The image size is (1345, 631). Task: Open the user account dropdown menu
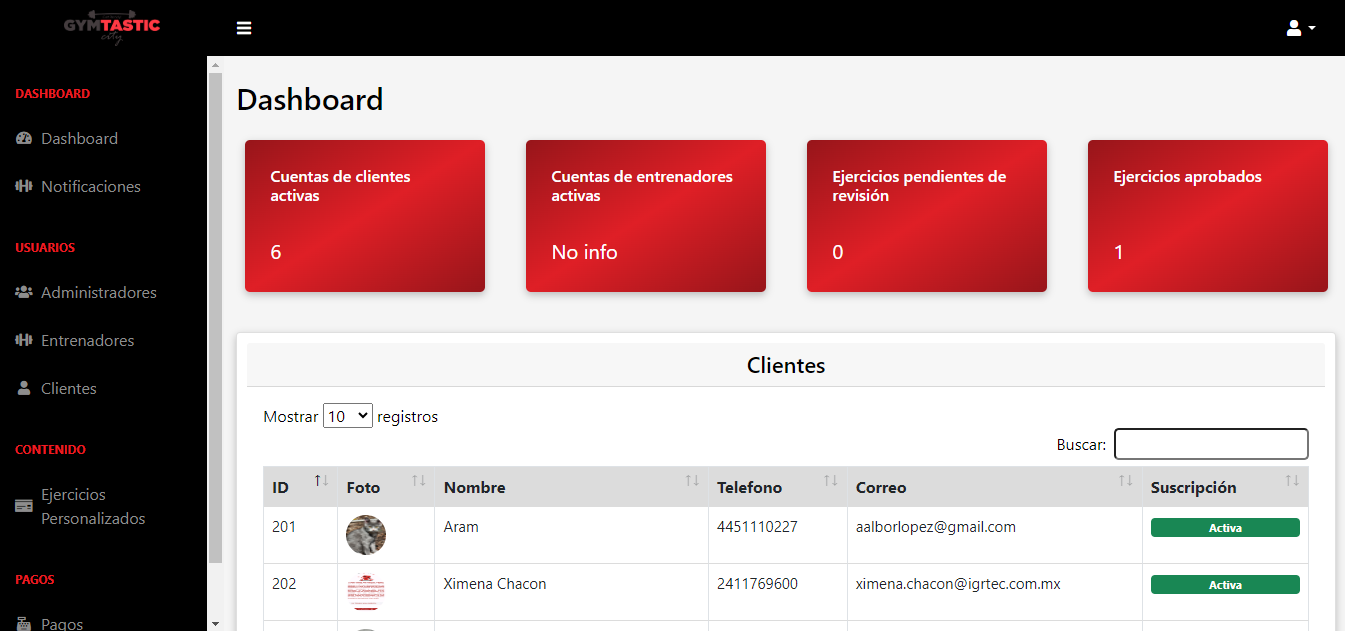click(x=1300, y=28)
